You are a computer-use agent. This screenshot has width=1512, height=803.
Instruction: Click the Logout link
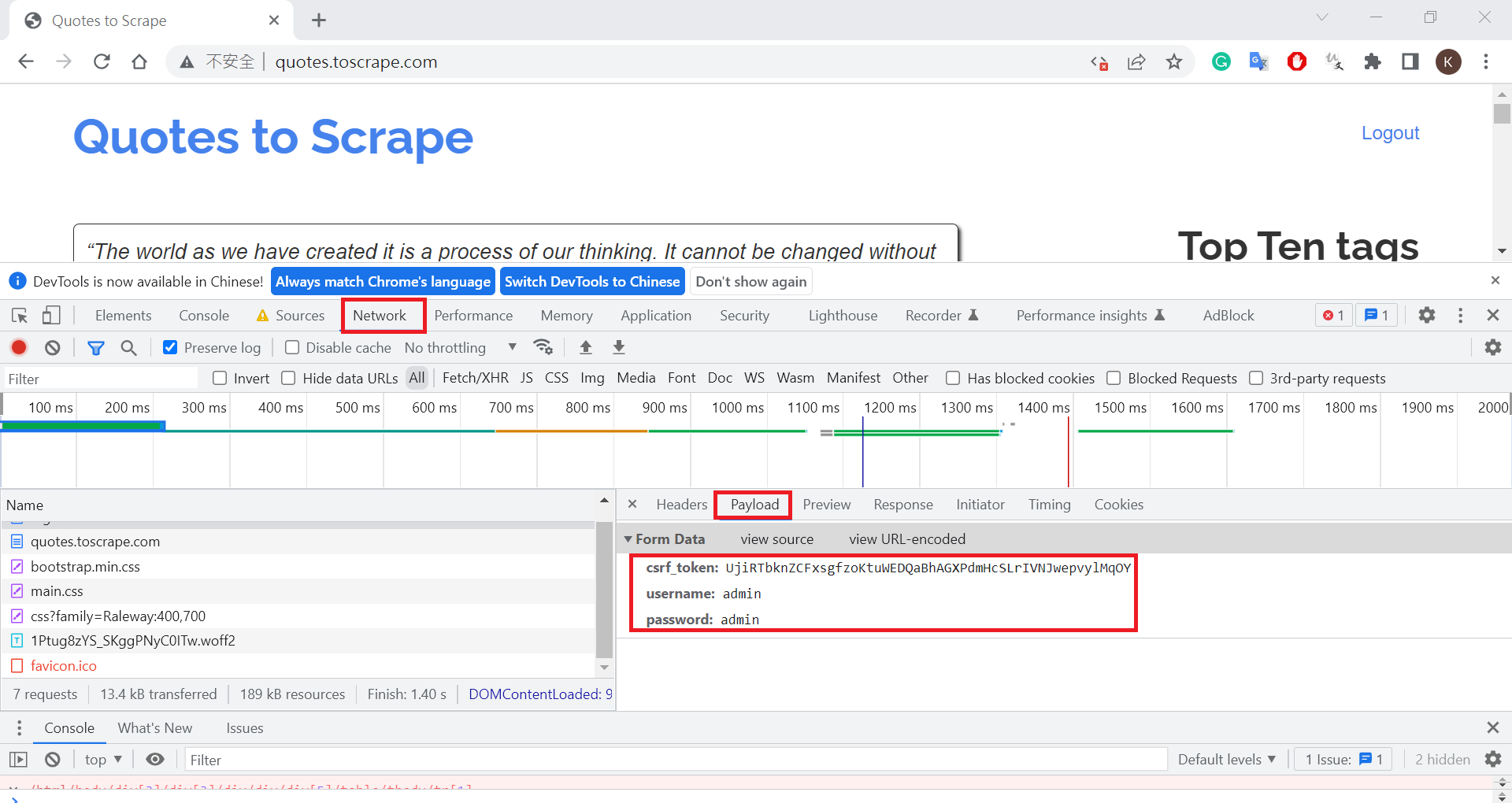[x=1390, y=133]
